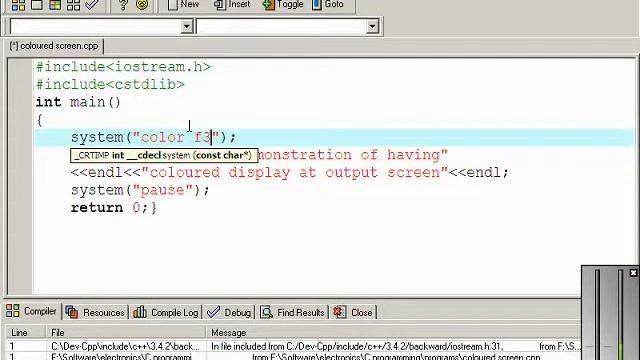Click the Compile toolbar icon with colored squares
Image resolution: width=640 pixels, height=360 pixels.
click(18, 4)
